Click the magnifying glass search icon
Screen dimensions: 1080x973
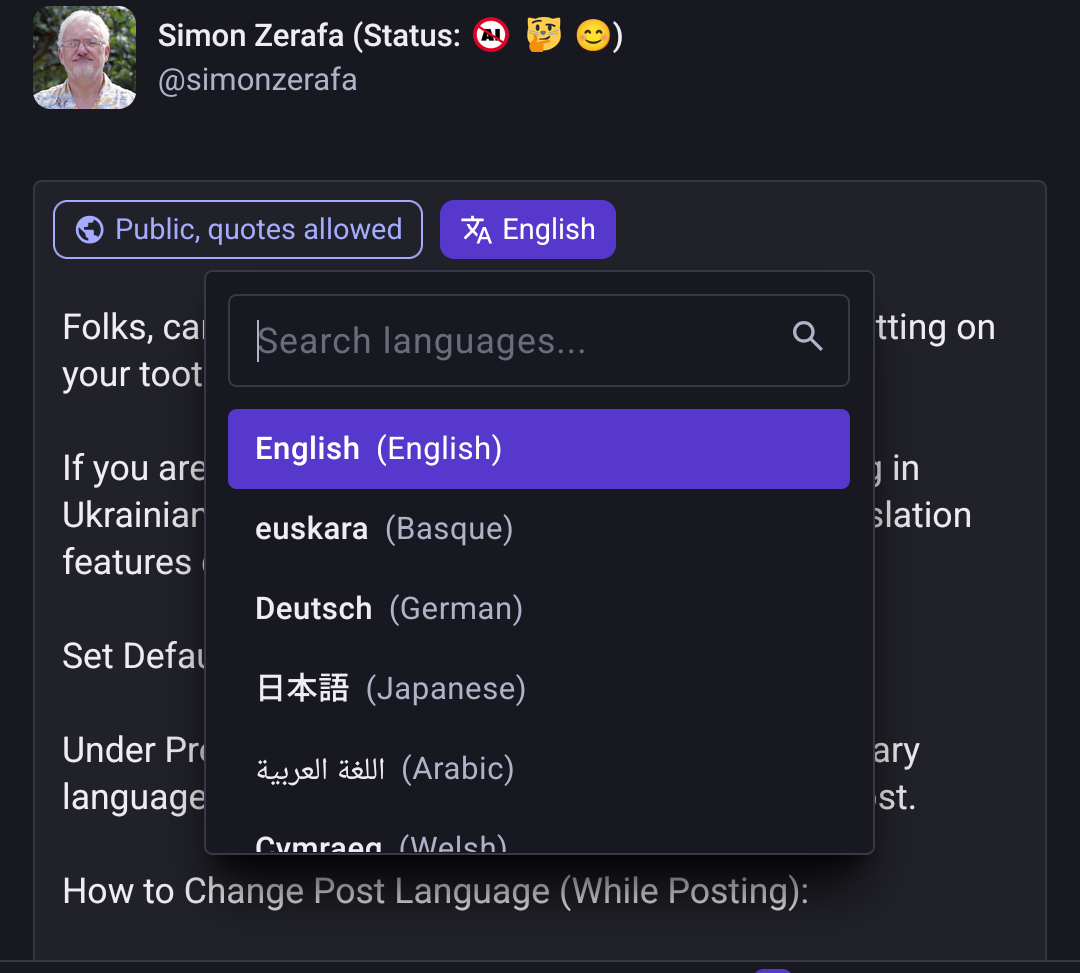pos(807,337)
